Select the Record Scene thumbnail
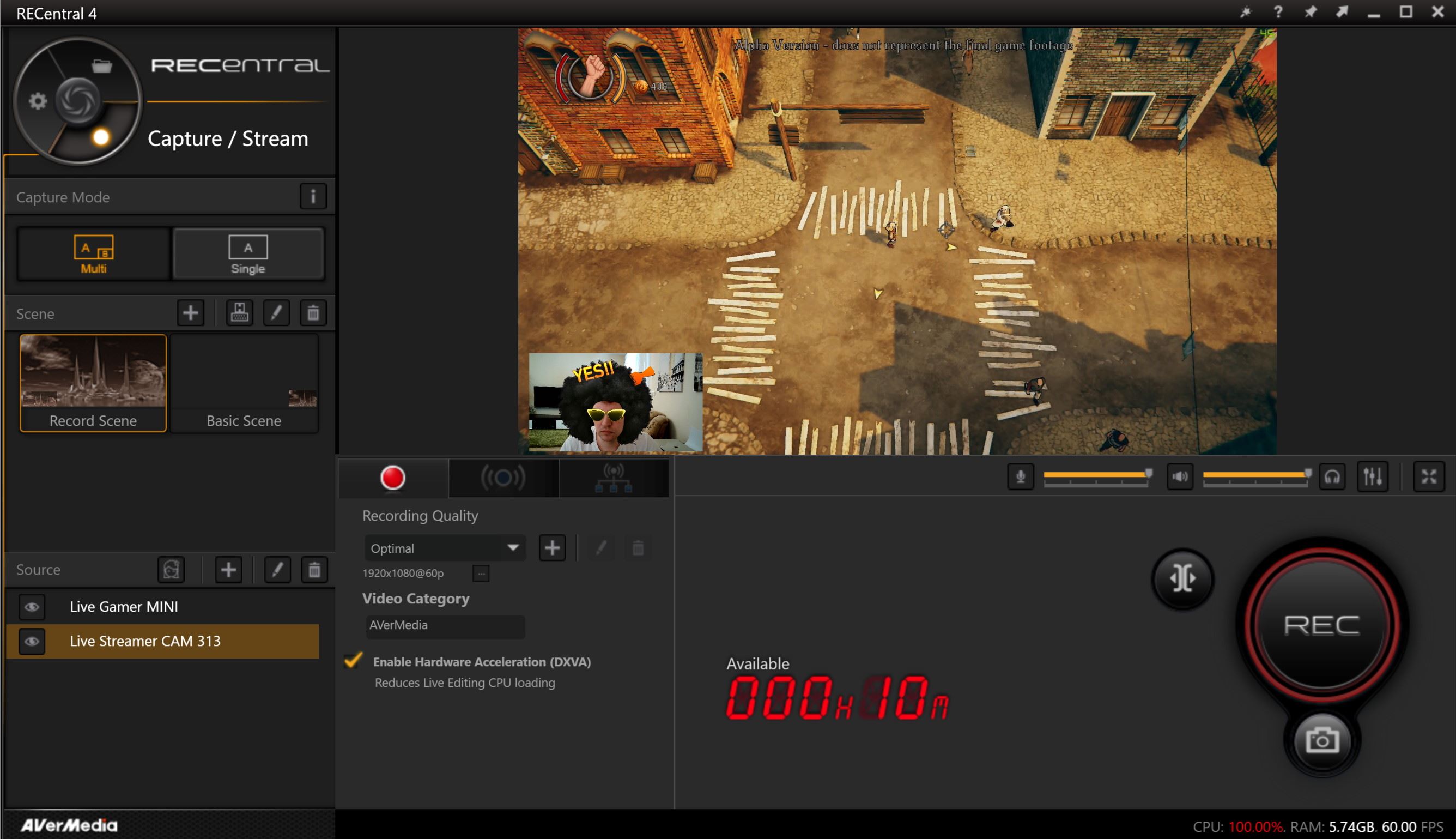Viewport: 1456px width, 839px height. click(x=93, y=383)
